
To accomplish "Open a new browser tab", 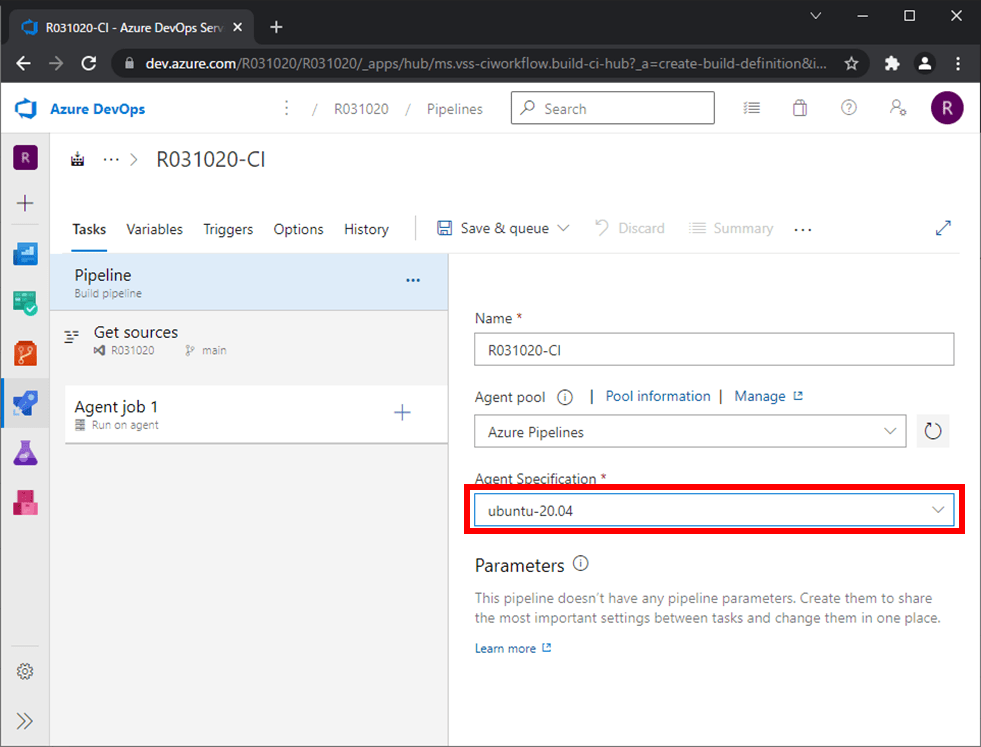I will pos(276,27).
